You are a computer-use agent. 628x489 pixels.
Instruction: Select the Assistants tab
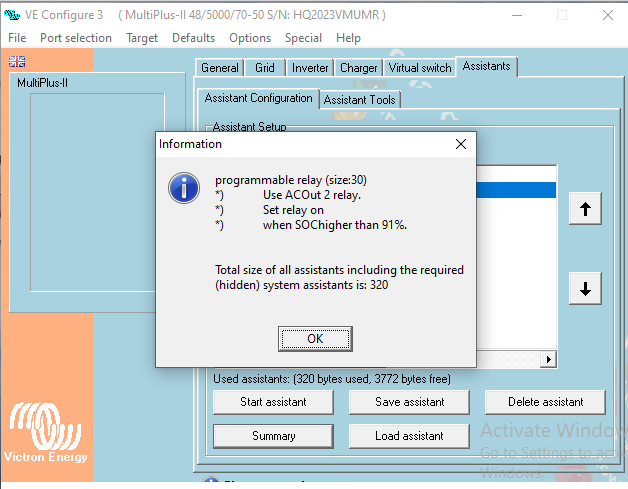point(486,66)
